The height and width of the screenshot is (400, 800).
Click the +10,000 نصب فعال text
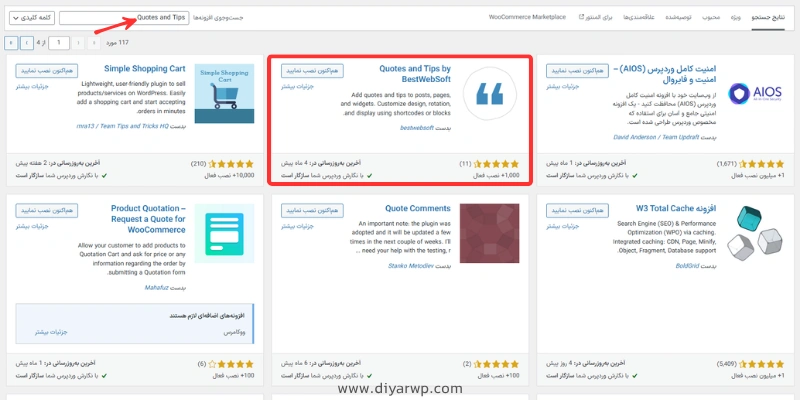point(230,176)
